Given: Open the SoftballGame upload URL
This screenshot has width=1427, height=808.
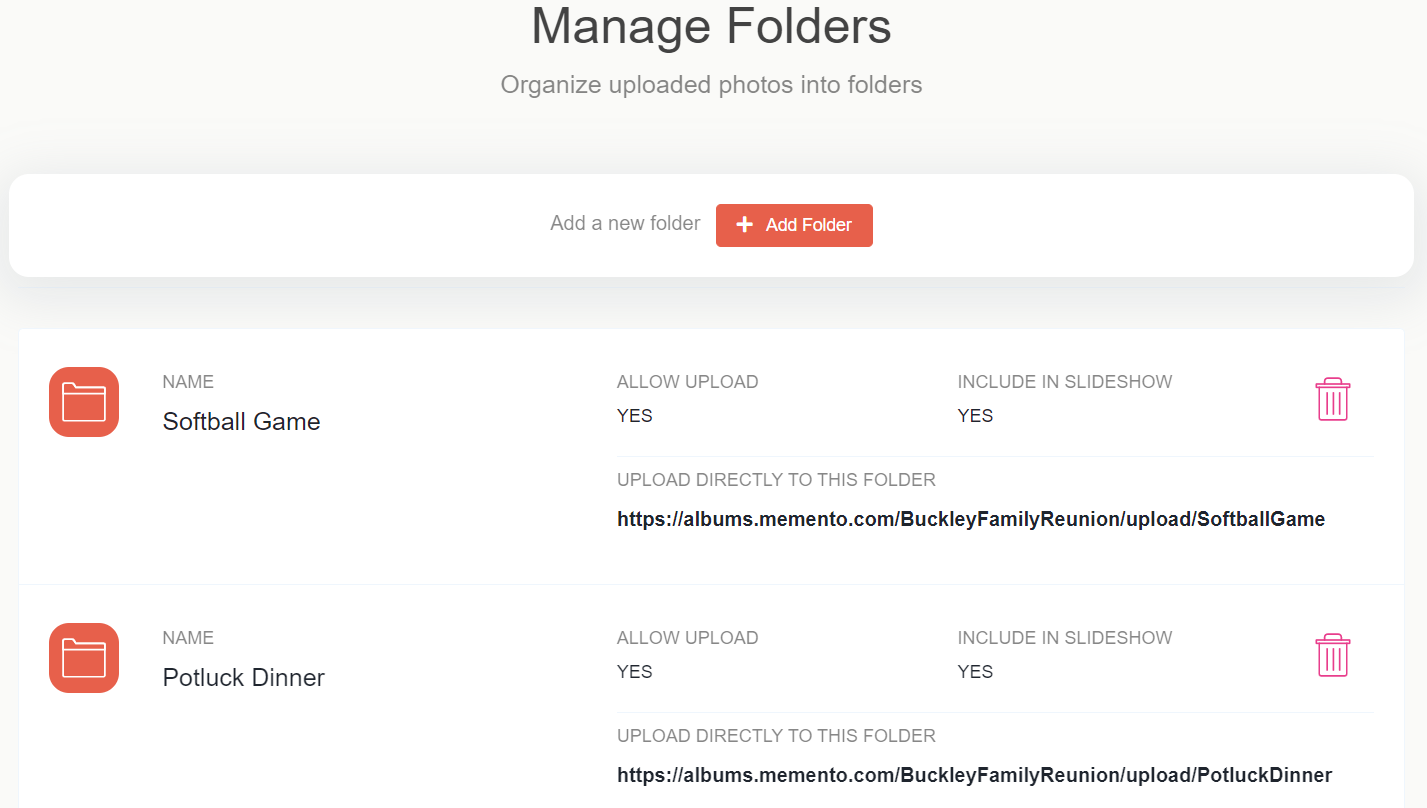Looking at the screenshot, I should tap(970, 519).
